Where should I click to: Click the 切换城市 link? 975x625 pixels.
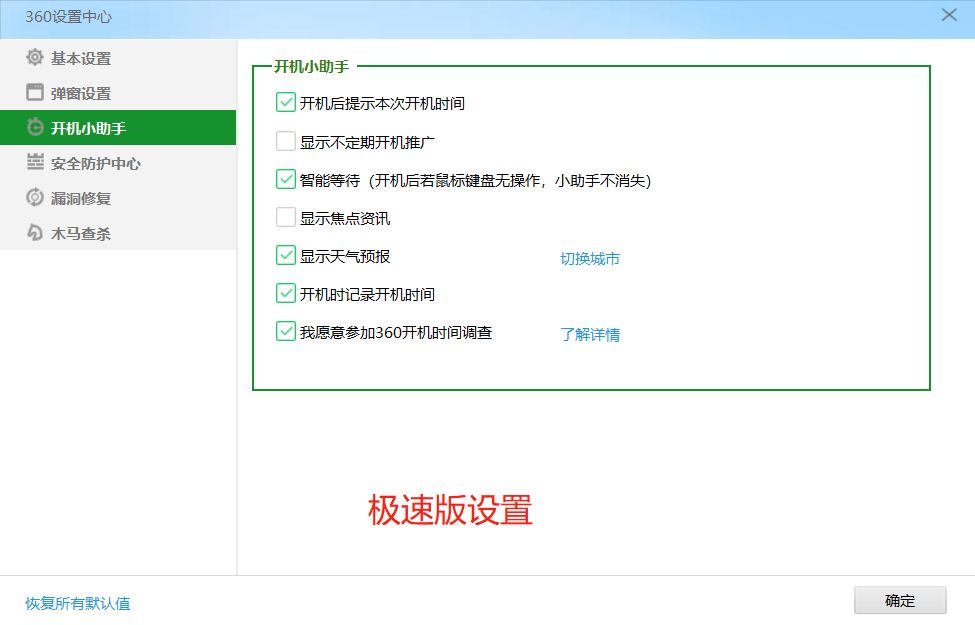(x=589, y=259)
